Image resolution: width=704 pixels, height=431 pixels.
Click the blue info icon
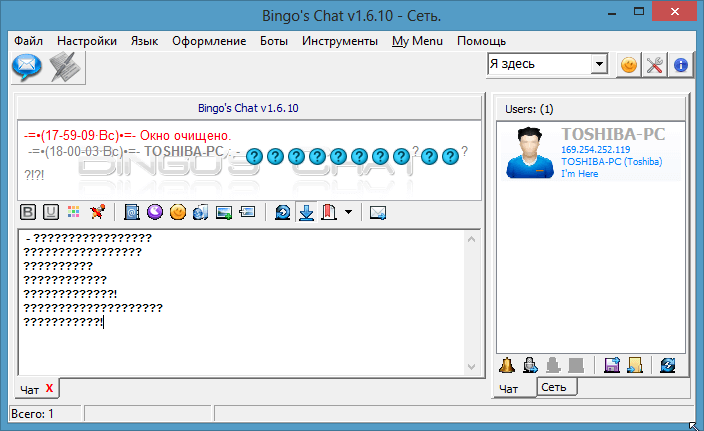coord(681,65)
